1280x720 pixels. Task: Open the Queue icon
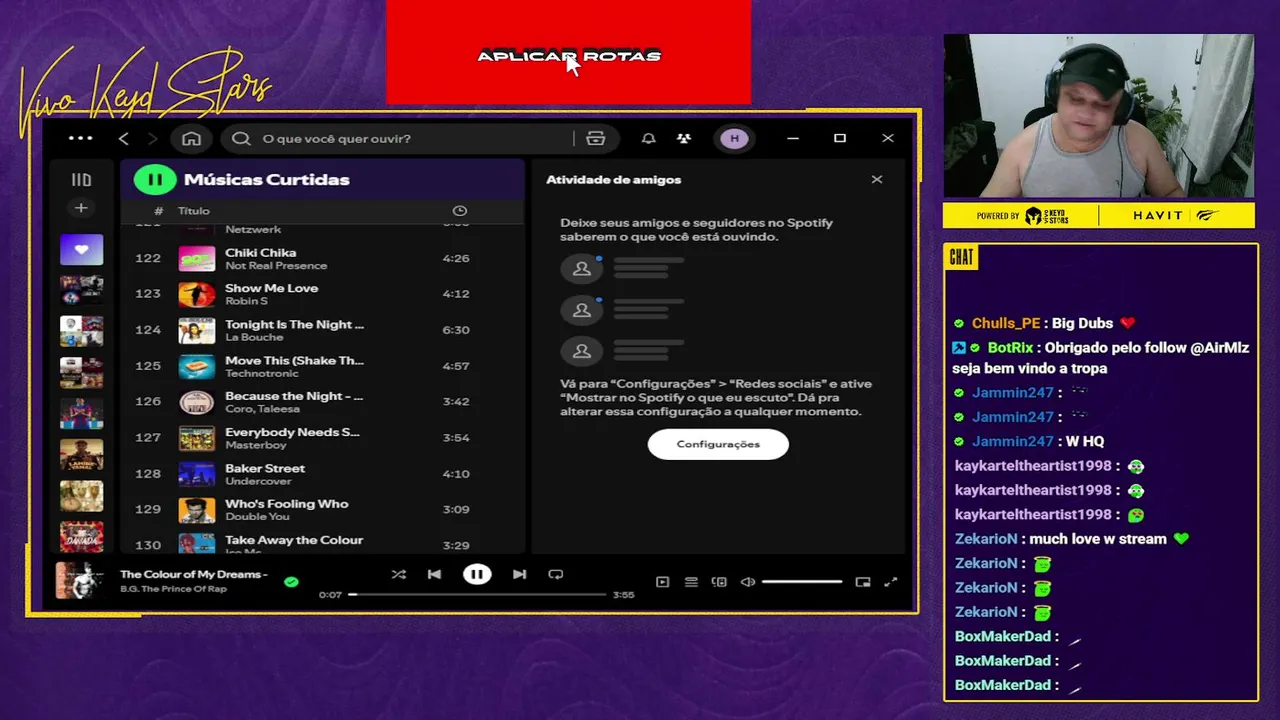point(691,582)
